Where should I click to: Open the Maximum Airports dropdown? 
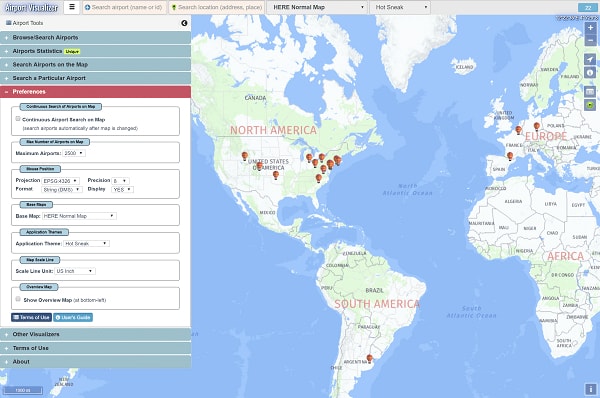74,153
